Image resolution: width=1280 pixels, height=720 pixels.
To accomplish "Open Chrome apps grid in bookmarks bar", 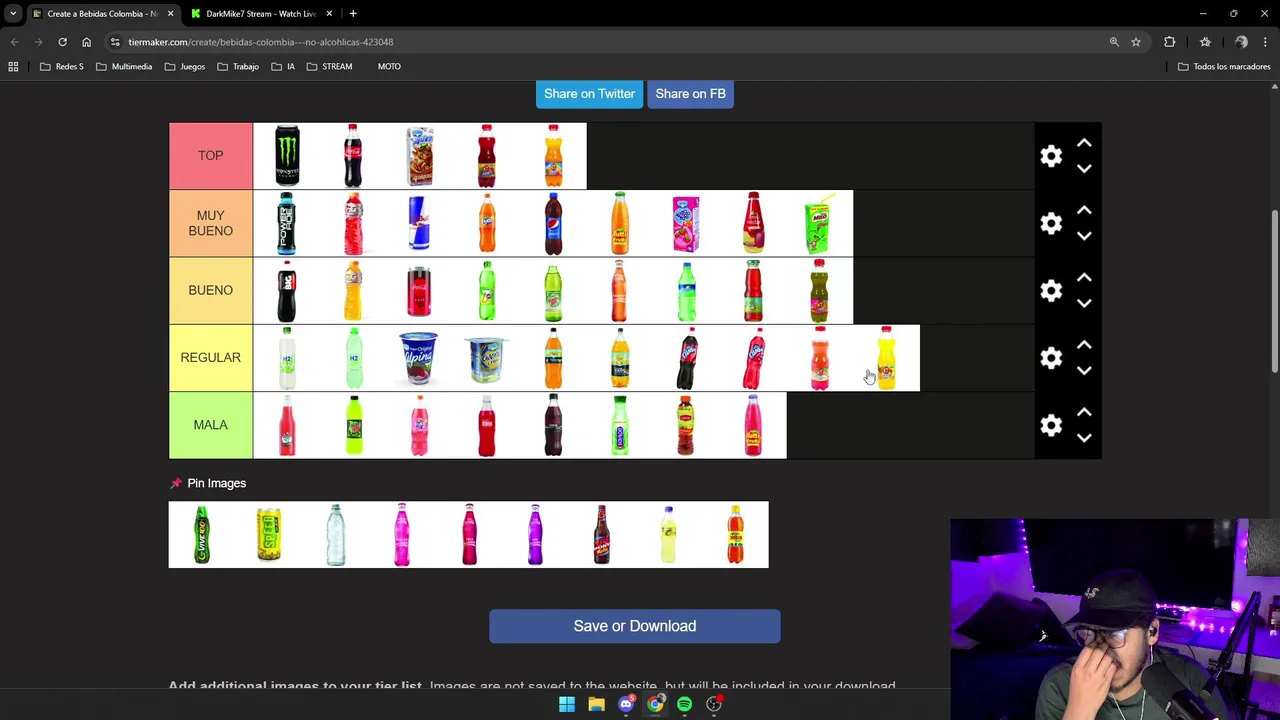I will [13, 67].
